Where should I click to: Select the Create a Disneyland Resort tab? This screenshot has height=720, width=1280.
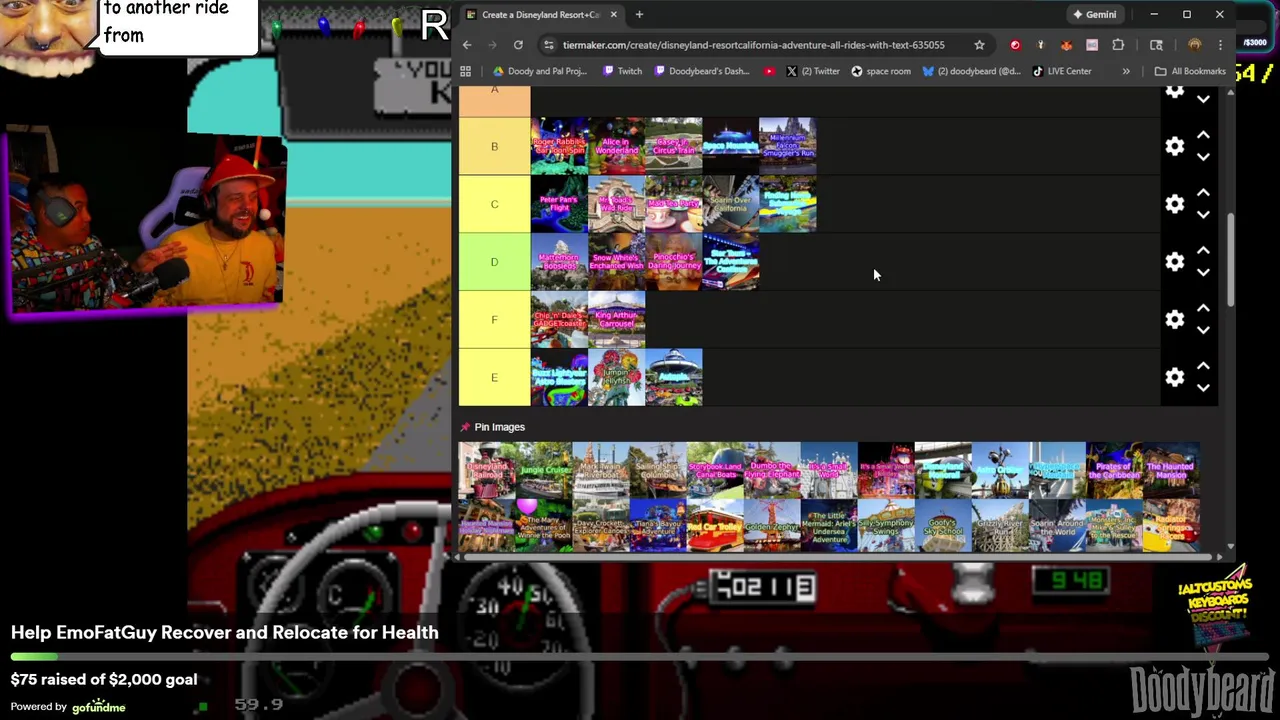click(541, 15)
